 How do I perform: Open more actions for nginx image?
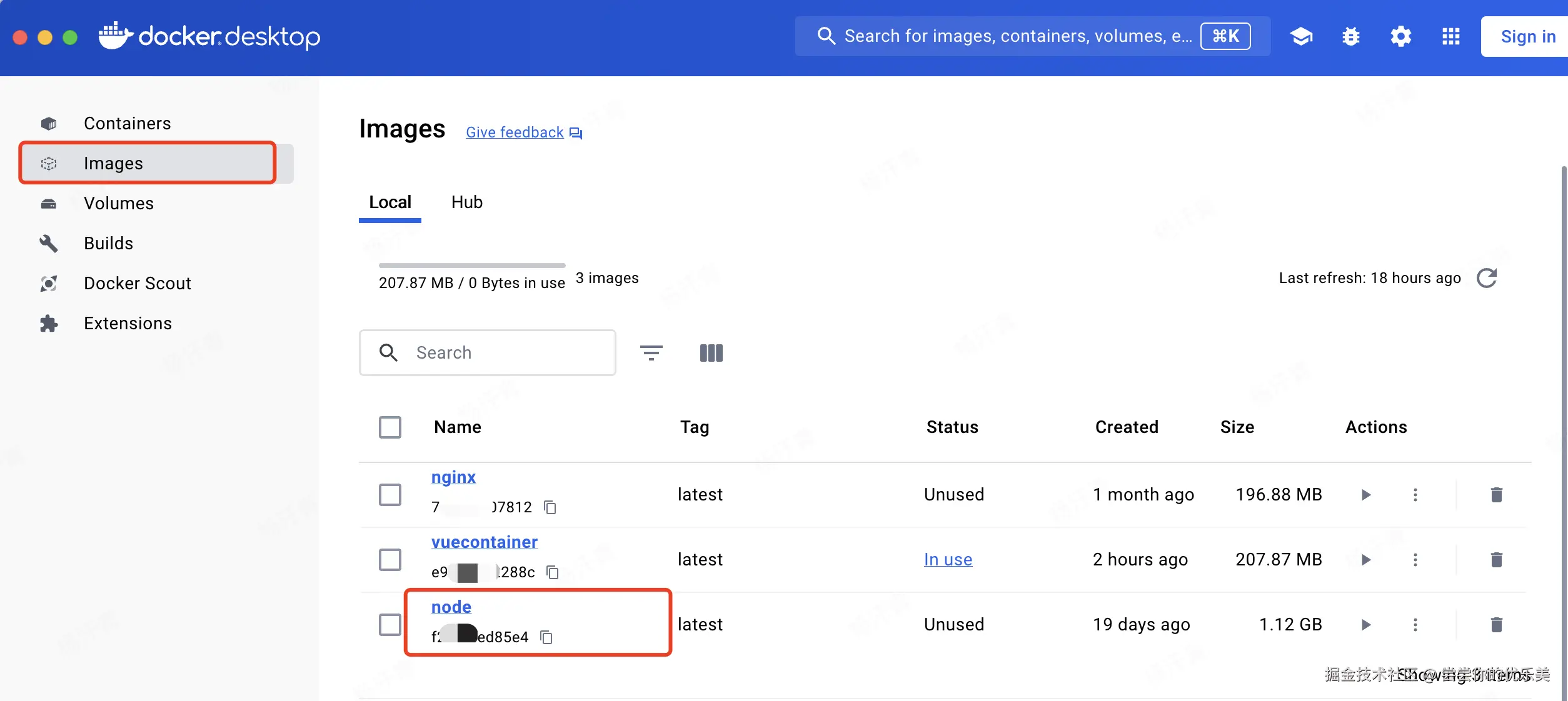1415,495
